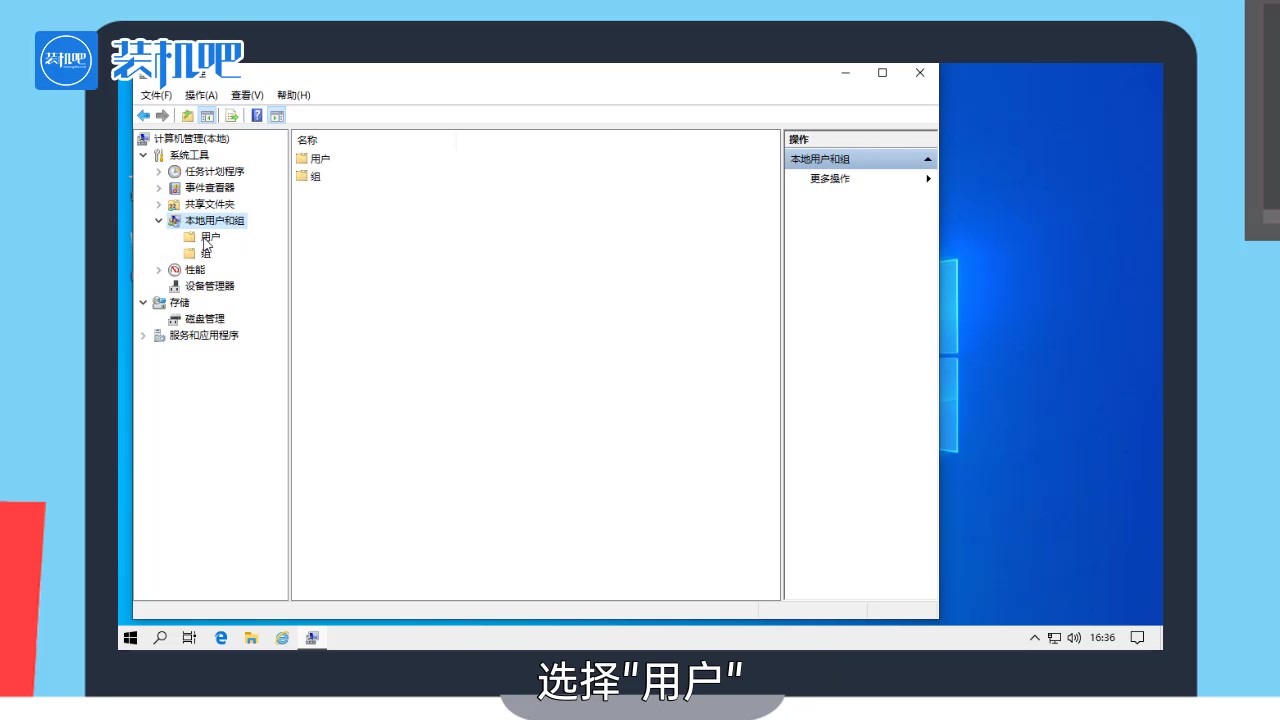Collapse the 系统工具 tree node
The height and width of the screenshot is (720, 1280).
click(x=143, y=155)
